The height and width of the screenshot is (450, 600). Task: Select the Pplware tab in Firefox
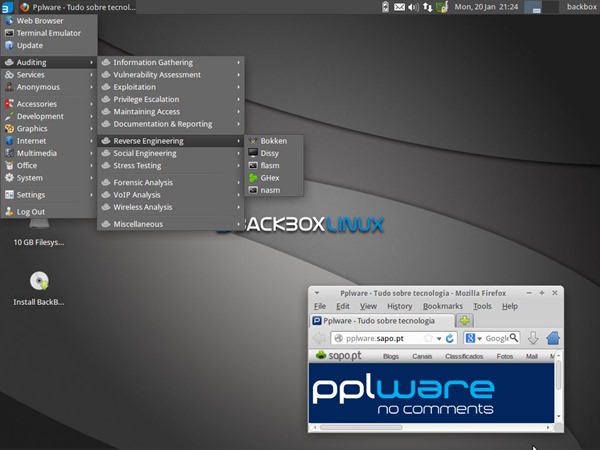(382, 321)
